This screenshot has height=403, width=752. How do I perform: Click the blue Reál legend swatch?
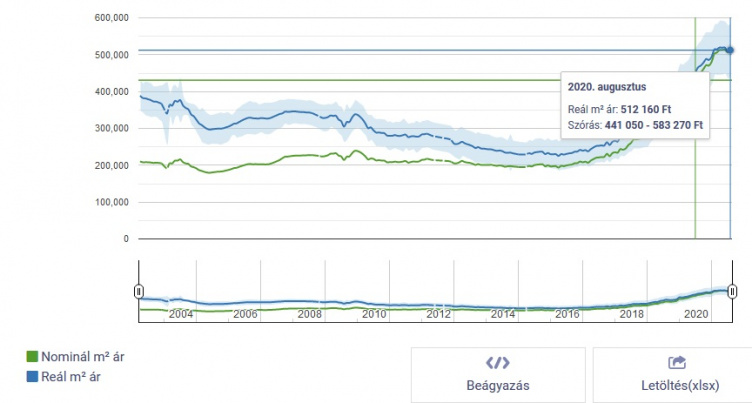pyautogui.click(x=31, y=377)
